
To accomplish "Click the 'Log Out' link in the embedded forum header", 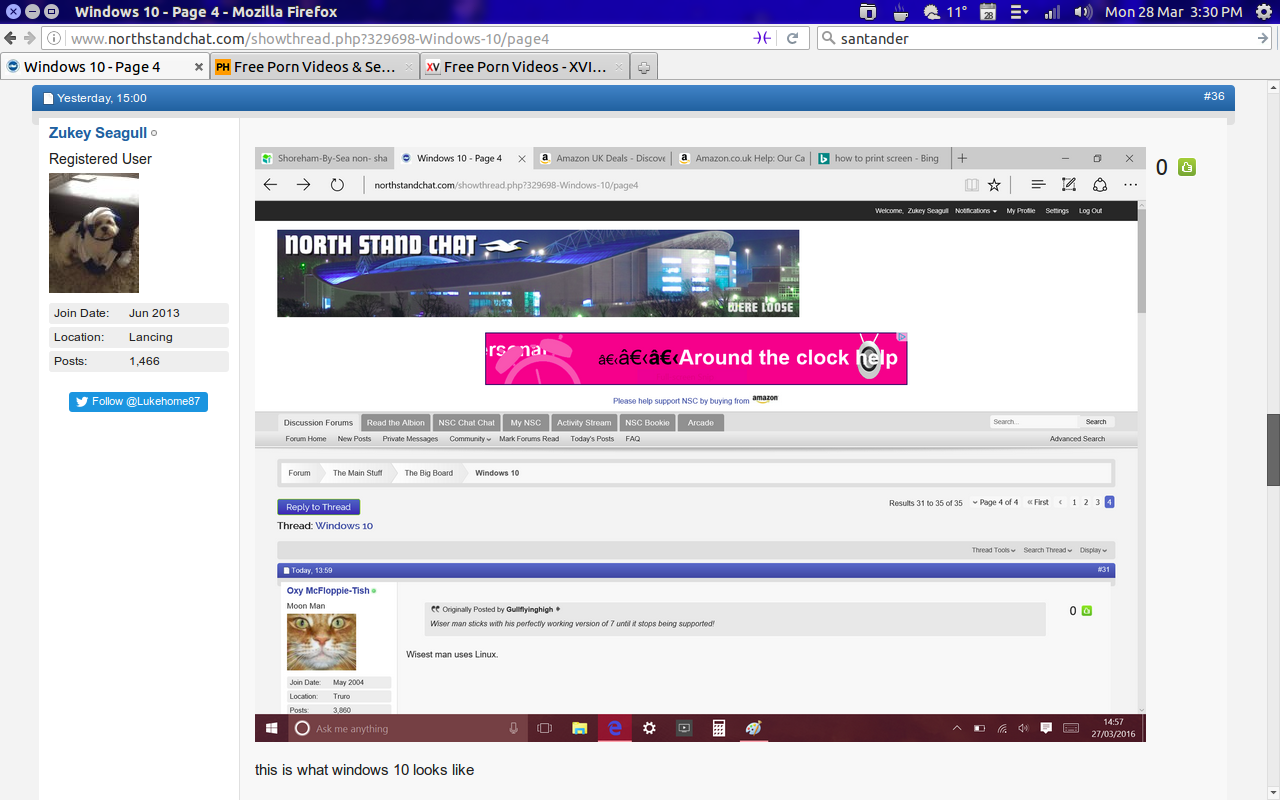I will [x=1090, y=211].
